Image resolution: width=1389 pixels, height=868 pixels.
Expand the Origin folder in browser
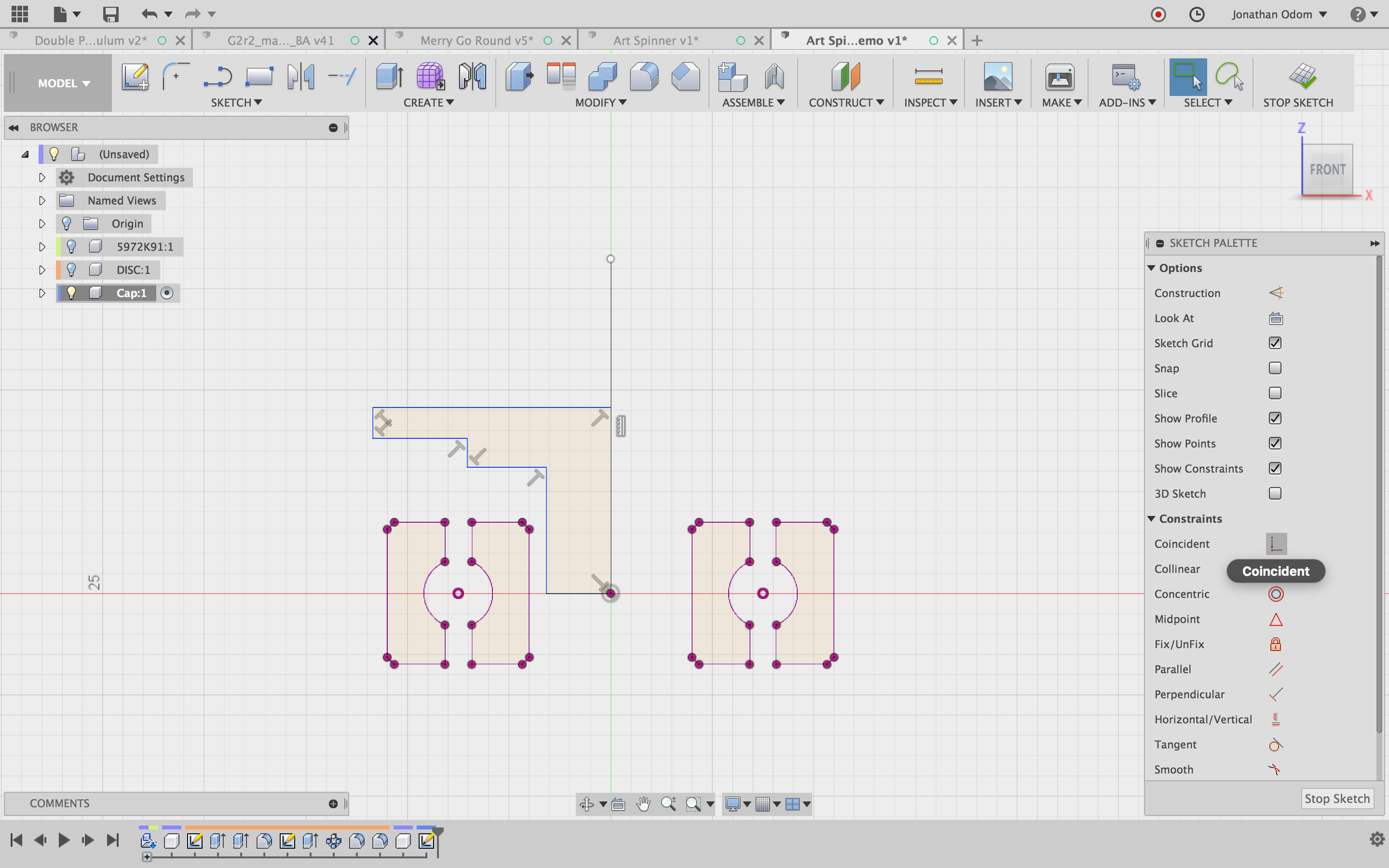[42, 223]
